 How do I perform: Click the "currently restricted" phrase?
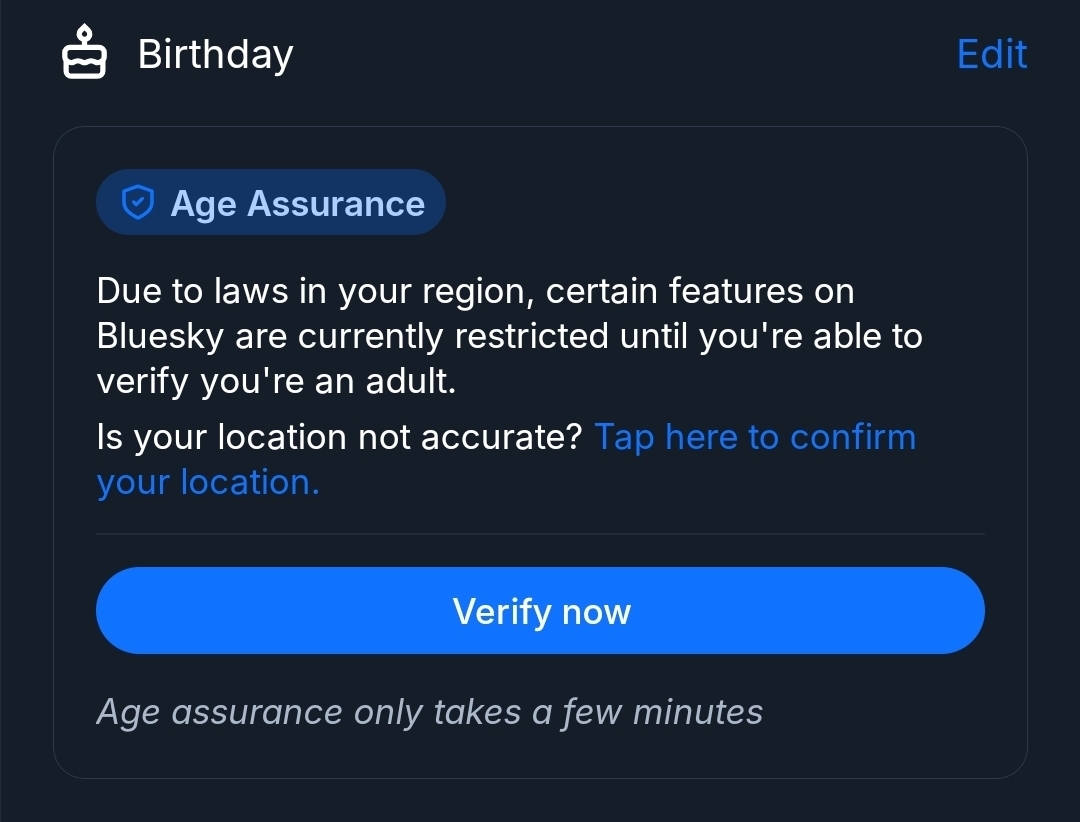coord(454,336)
